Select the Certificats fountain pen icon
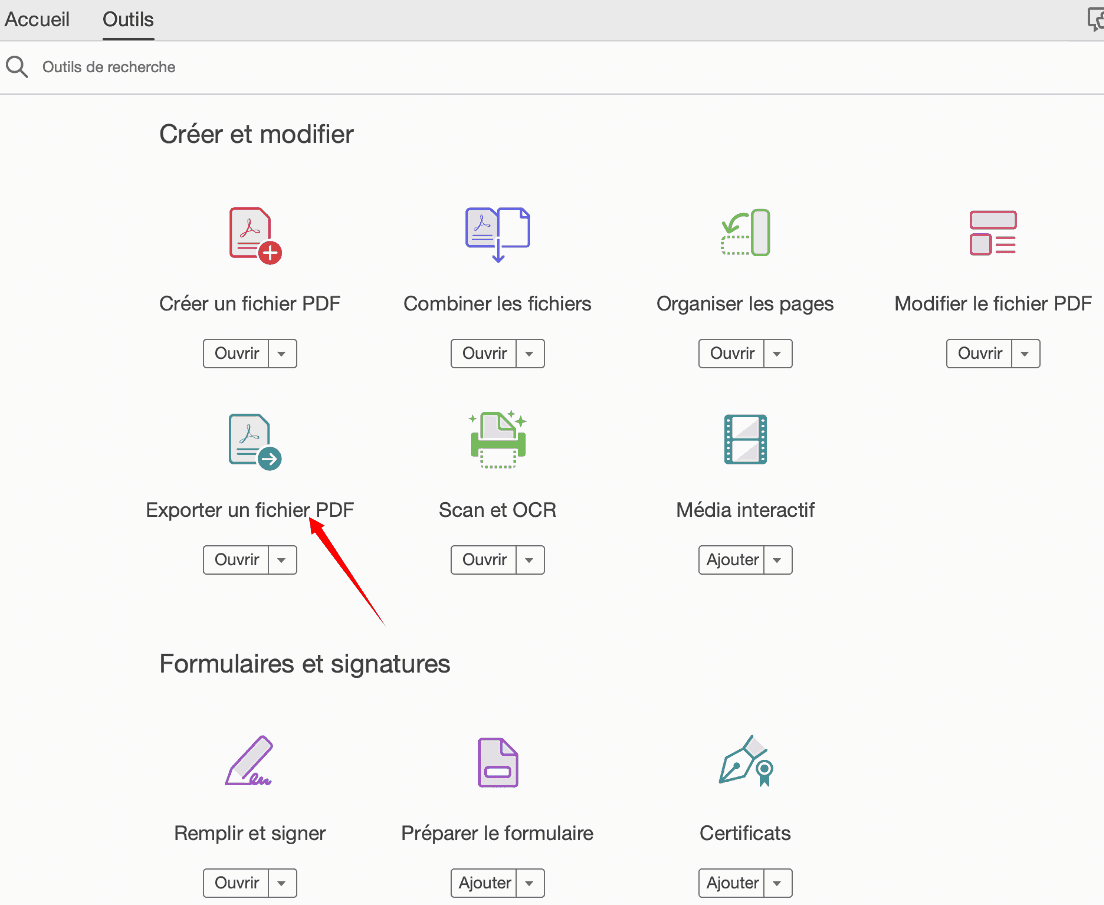The width and height of the screenshot is (1104, 905). pyautogui.click(x=746, y=761)
